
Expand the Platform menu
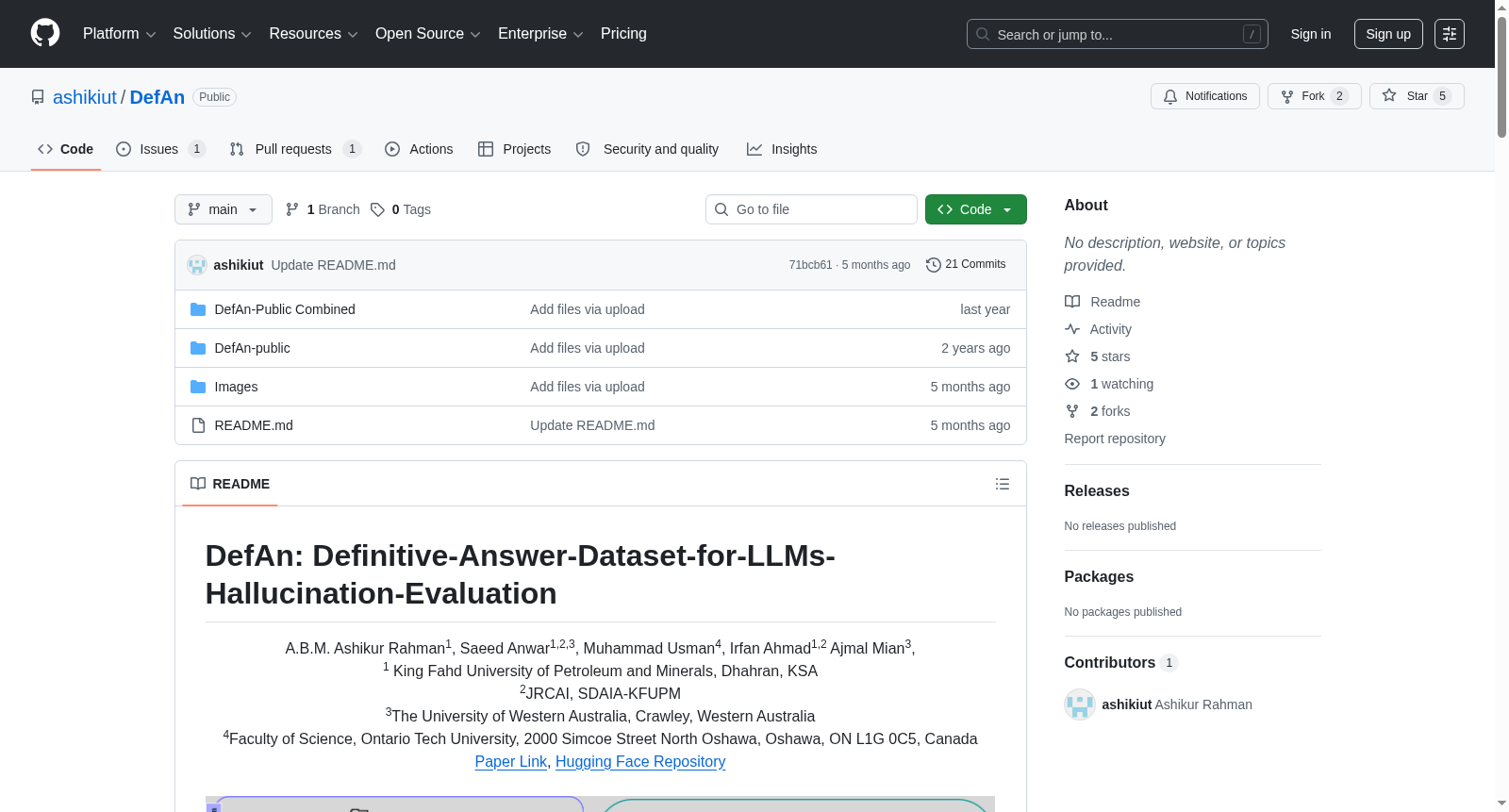[120, 34]
